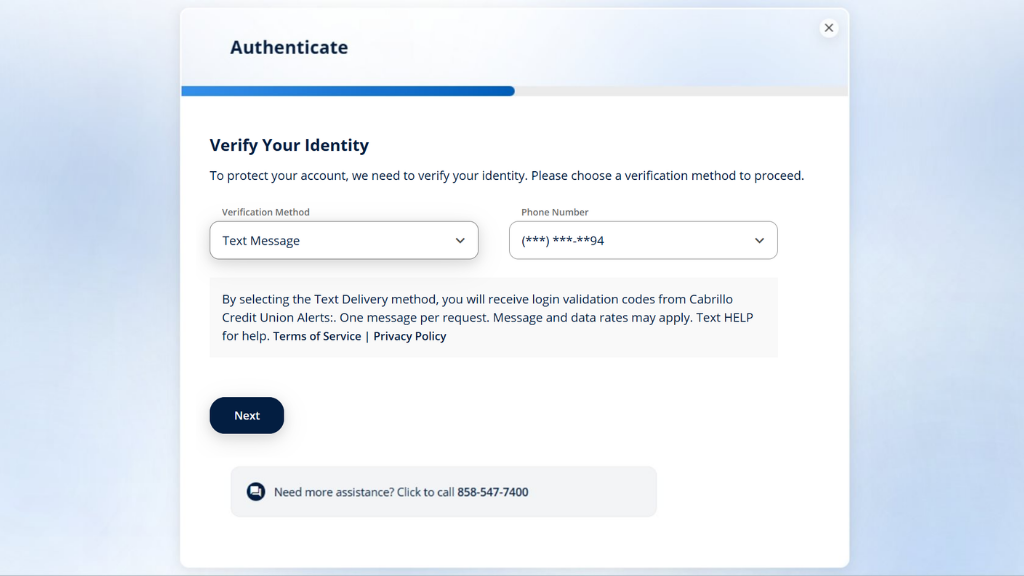This screenshot has width=1024, height=576.
Task: Call 858-547-7400 via the phone link
Action: (493, 492)
